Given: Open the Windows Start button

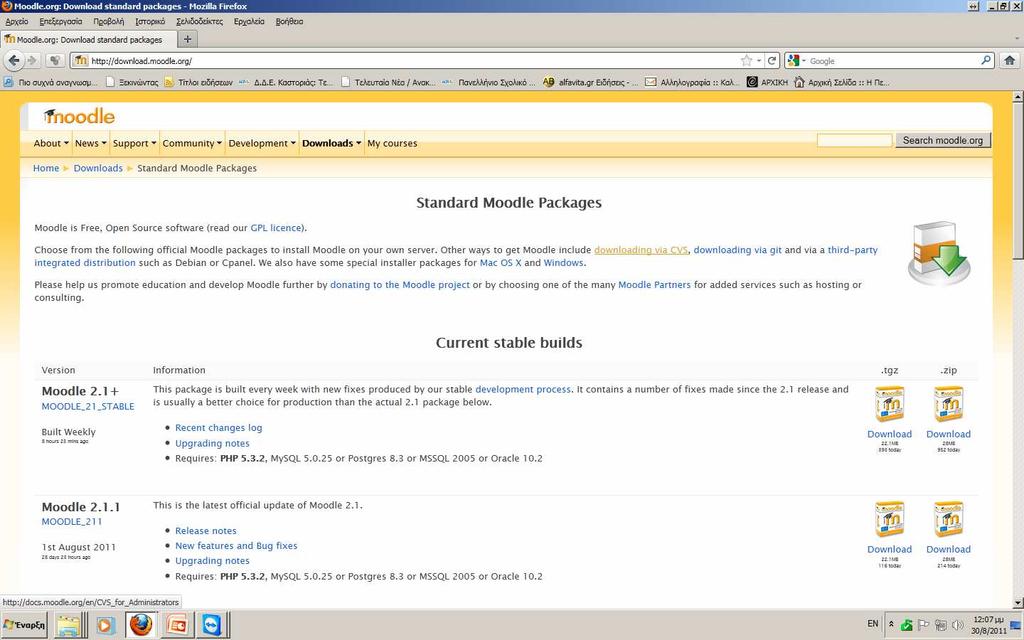Looking at the screenshot, I should click(x=25, y=625).
